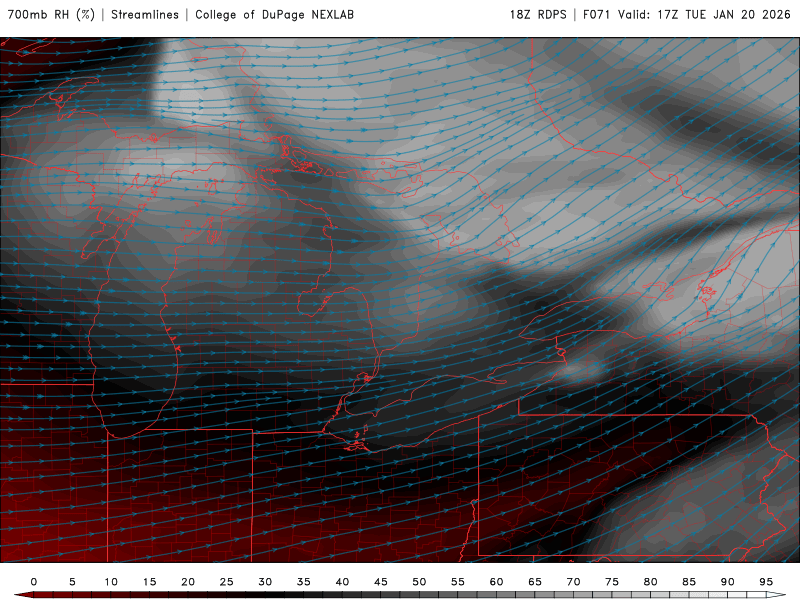The width and height of the screenshot is (800, 600).
Task: Click the 30 label on legend
Action: coord(265,582)
